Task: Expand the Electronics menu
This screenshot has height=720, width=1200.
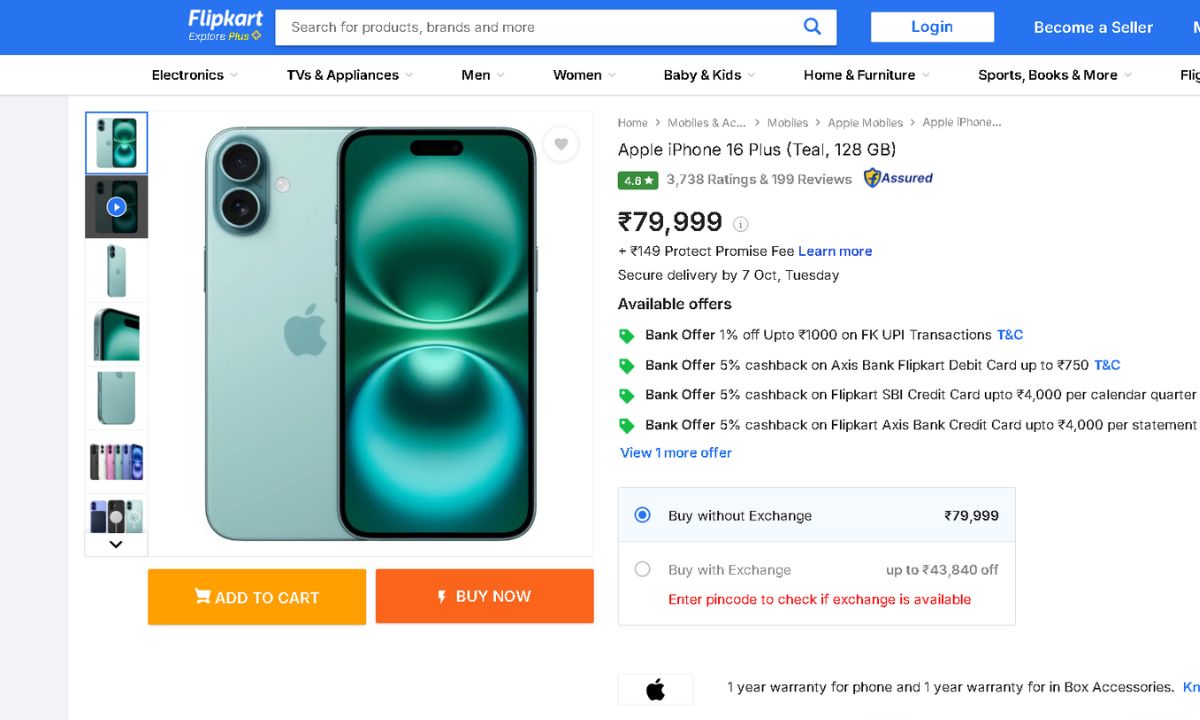Action: pos(195,75)
